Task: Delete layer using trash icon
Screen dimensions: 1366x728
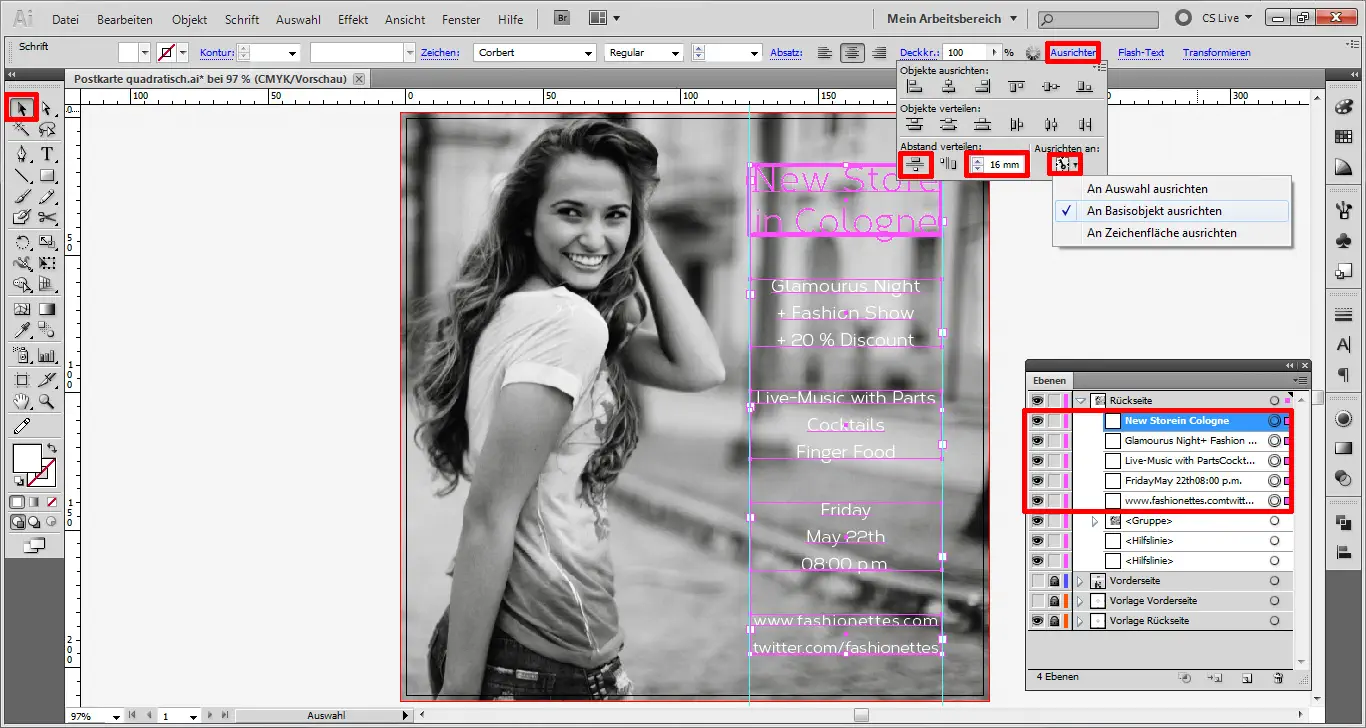Action: [x=1277, y=678]
